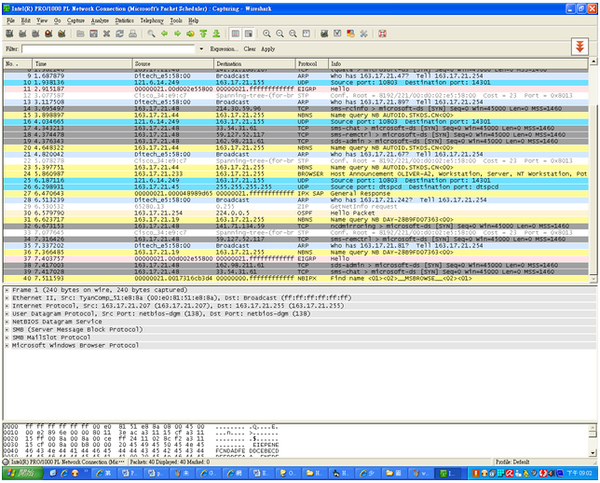Toggle auto-scroll in live capture
This screenshot has height=483, width=600.
(x=248, y=34)
